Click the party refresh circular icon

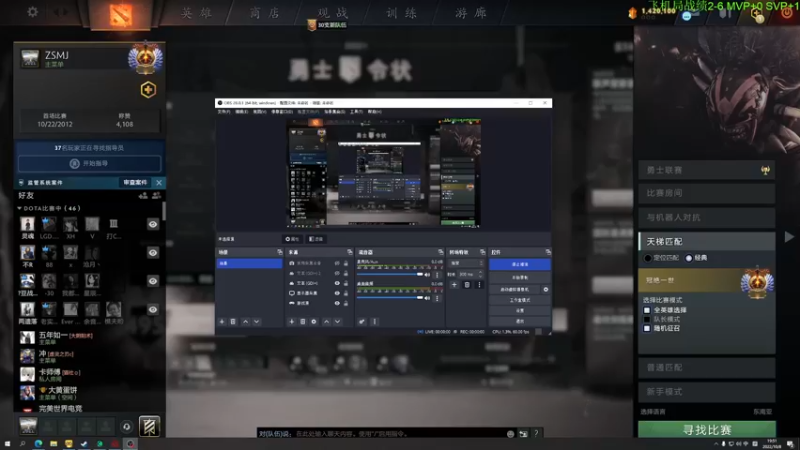127,427
